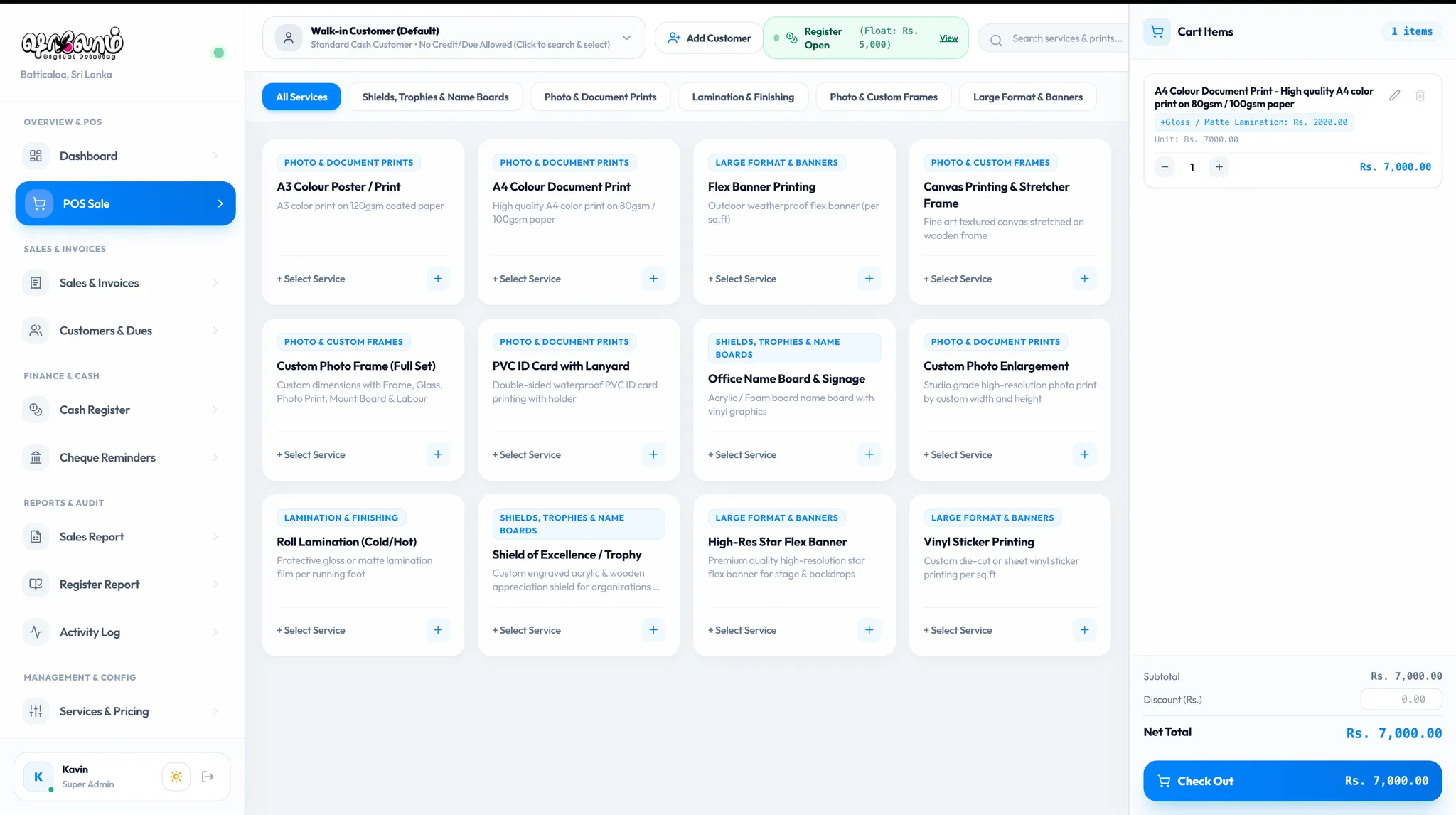
Task: Click the Activity Log pulse icon
Action: (36, 632)
